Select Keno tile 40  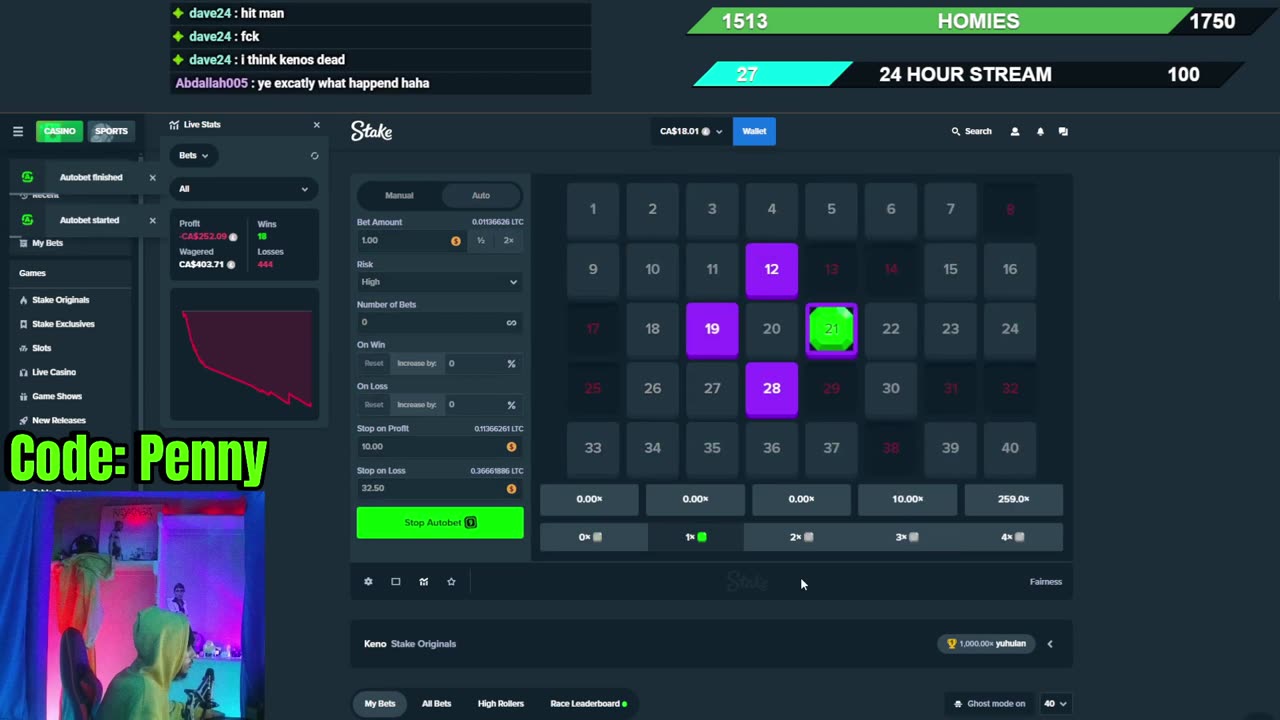1010,448
